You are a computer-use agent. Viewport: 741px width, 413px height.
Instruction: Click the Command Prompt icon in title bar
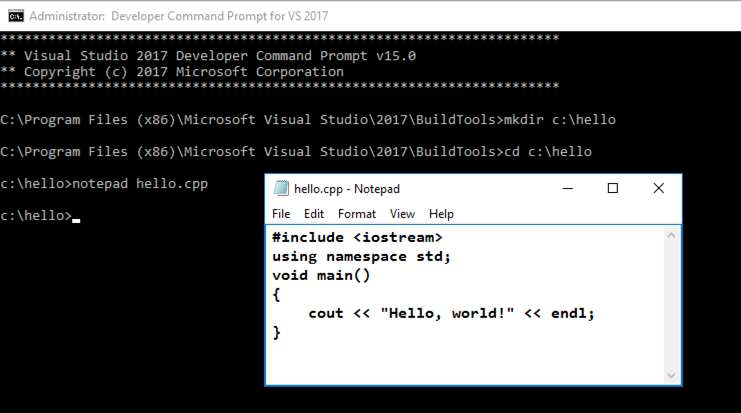pyautogui.click(x=12, y=14)
